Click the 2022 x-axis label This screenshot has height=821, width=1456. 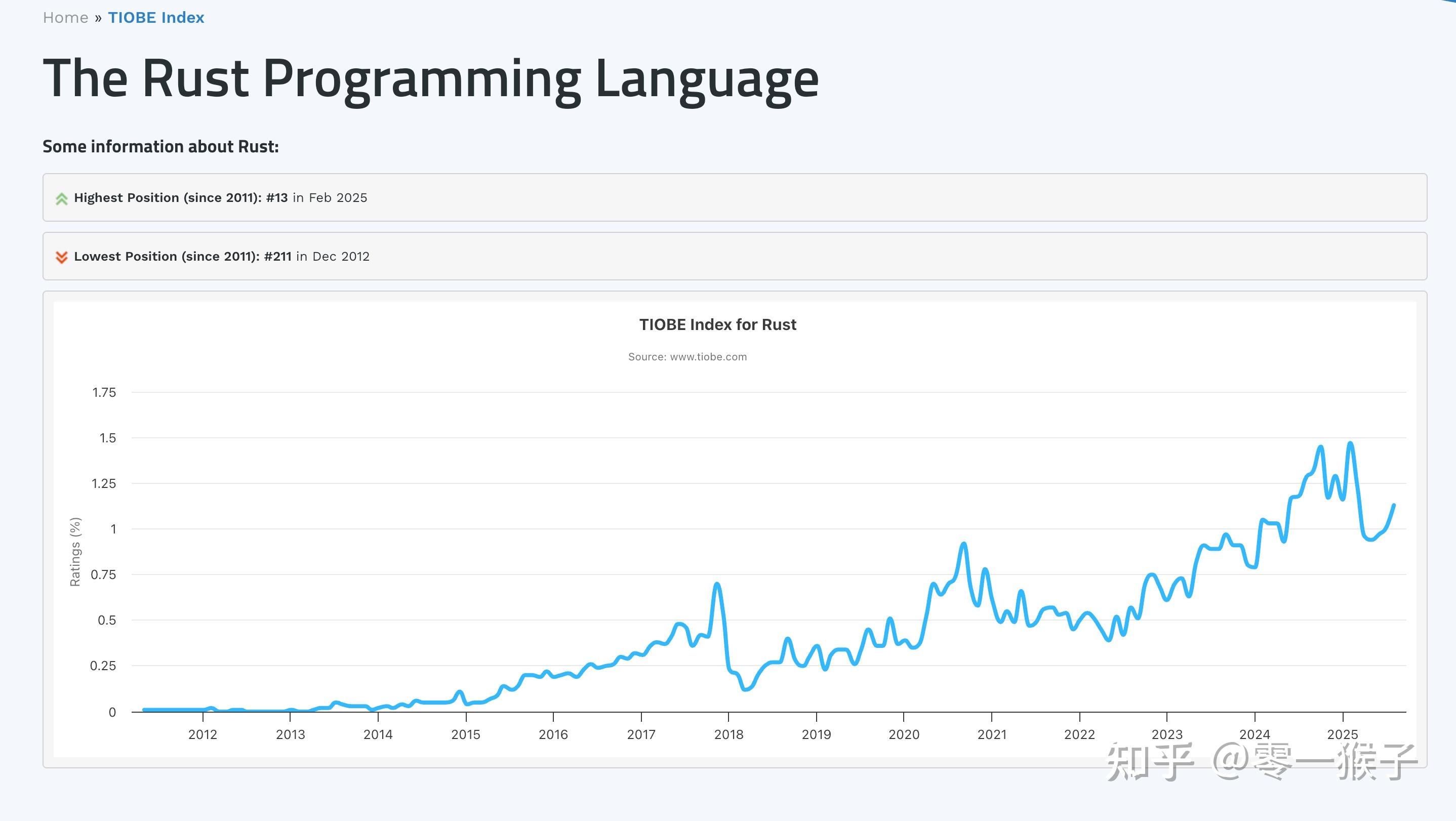point(1079,734)
